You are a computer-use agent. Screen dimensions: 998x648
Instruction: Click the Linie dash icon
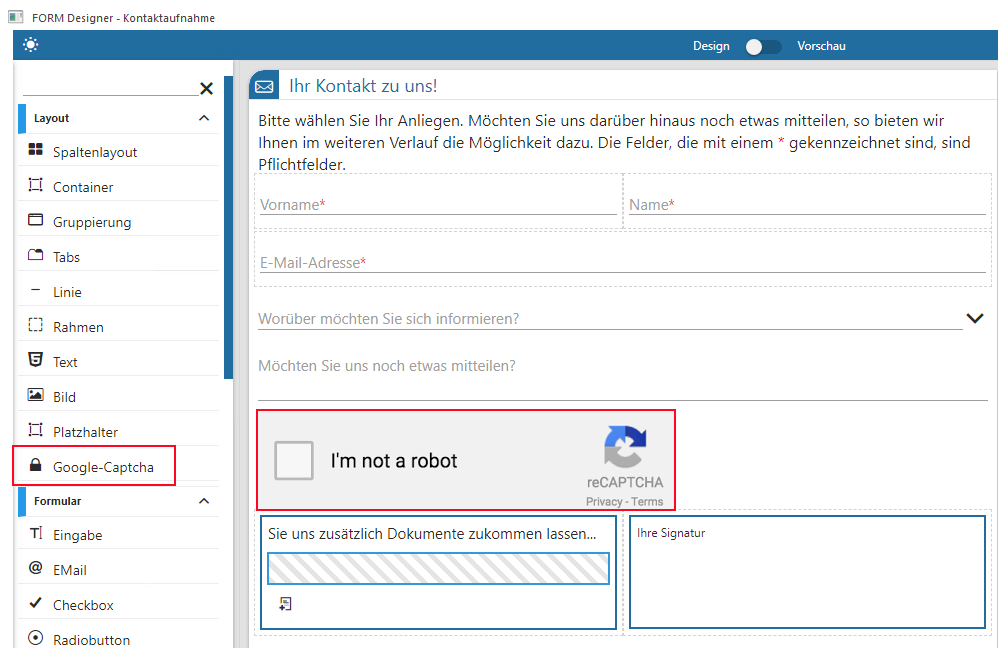pyautogui.click(x=36, y=290)
